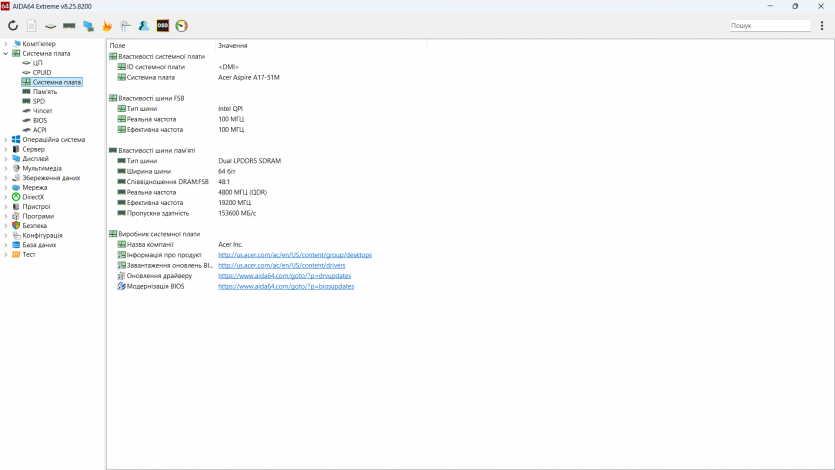Open the acer desktops product info link
835x470 pixels.
pos(295,255)
